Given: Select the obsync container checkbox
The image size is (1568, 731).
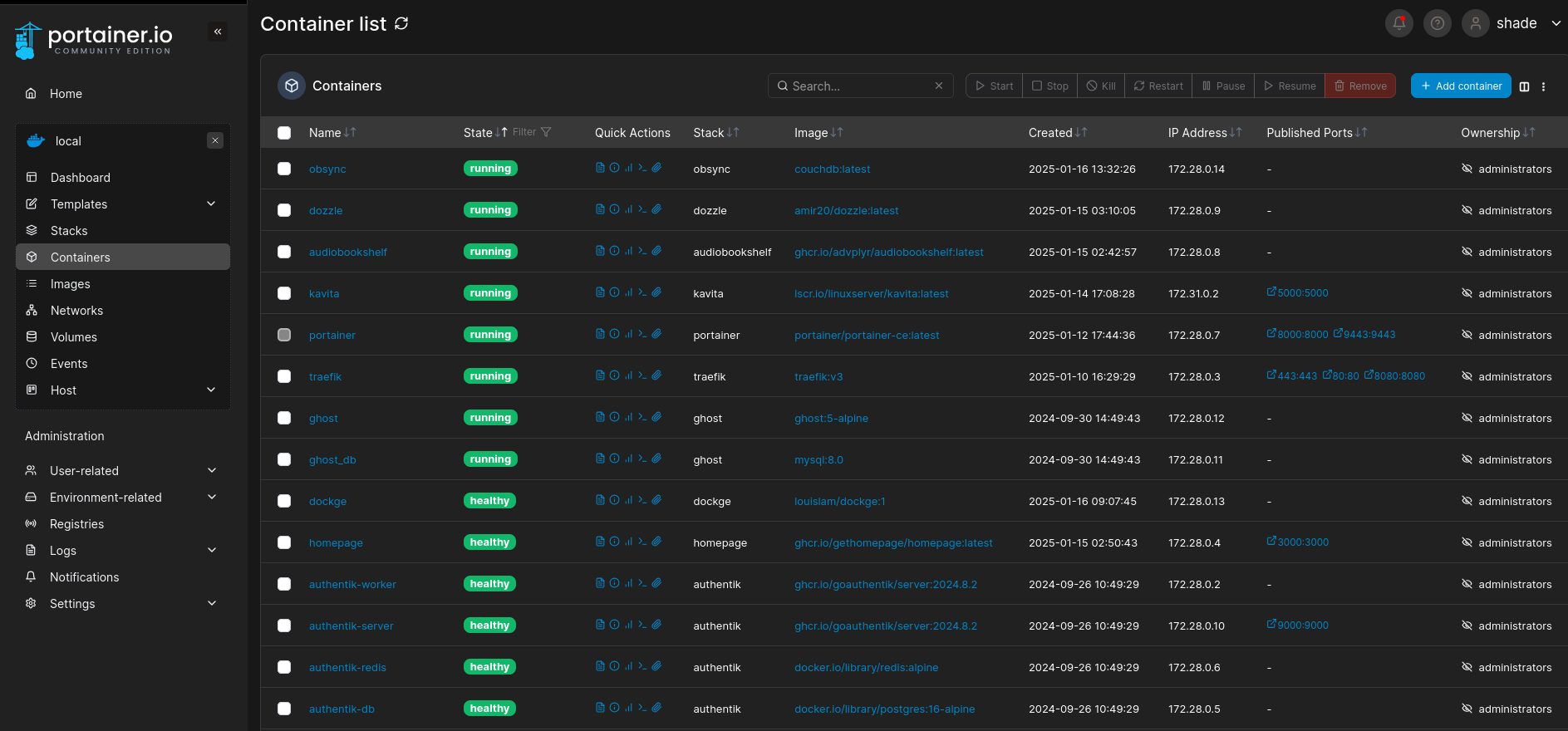Looking at the screenshot, I should pyautogui.click(x=284, y=169).
